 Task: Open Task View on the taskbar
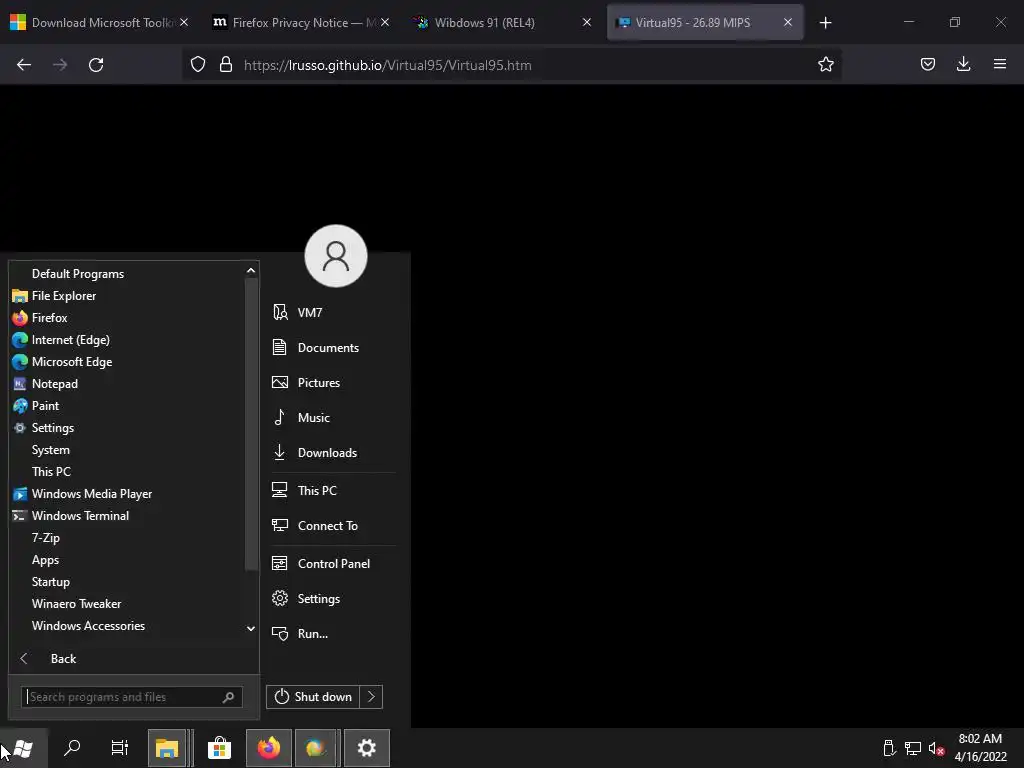click(120, 748)
